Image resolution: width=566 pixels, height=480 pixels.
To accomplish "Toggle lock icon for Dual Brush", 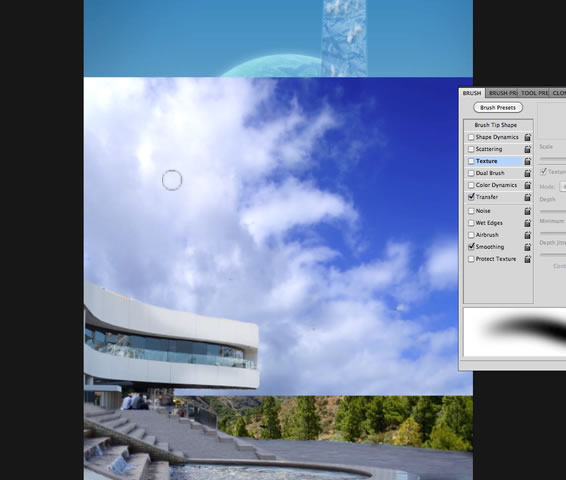I will pos(527,173).
